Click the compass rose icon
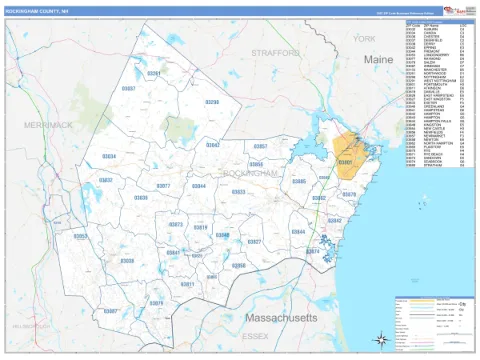Screen dimensions: 480x360 (381, 340)
